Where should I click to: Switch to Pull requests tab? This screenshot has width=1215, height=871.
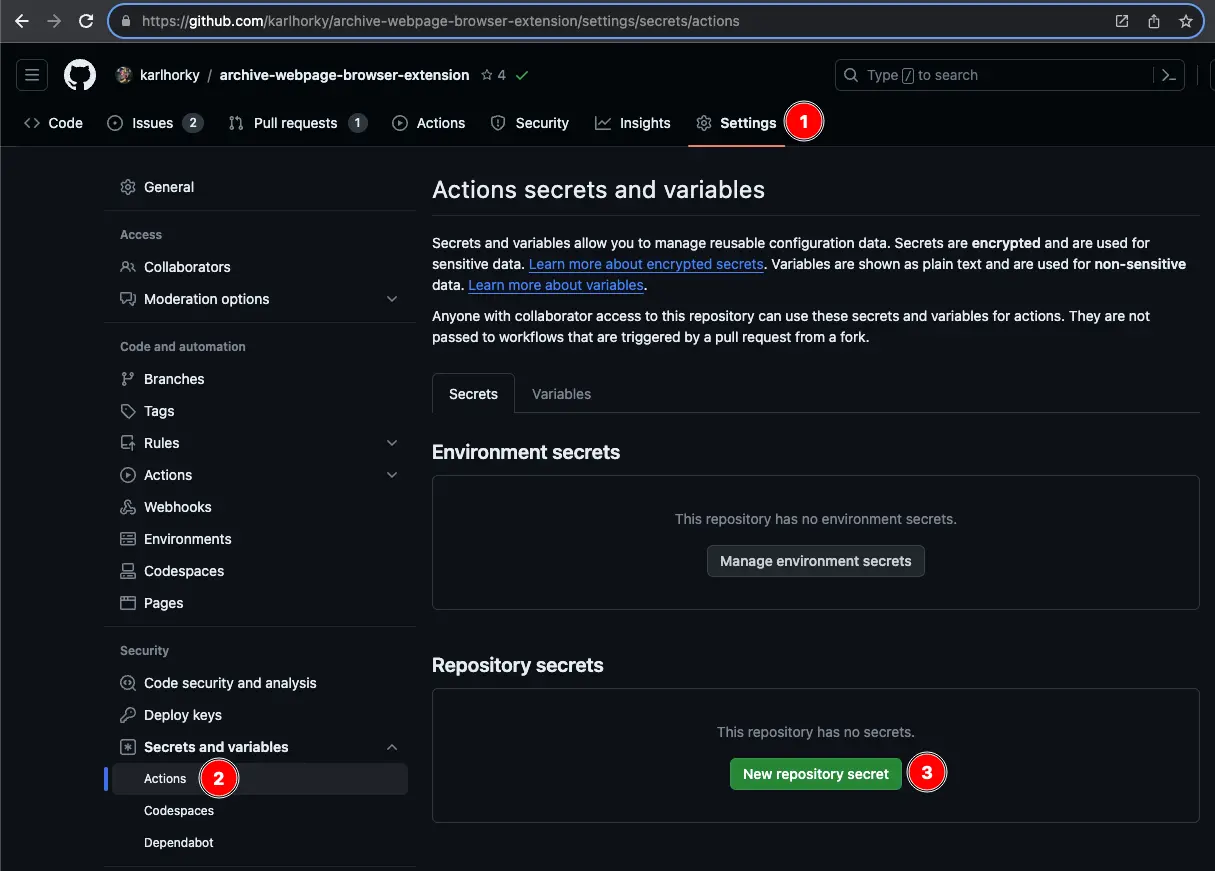click(298, 123)
